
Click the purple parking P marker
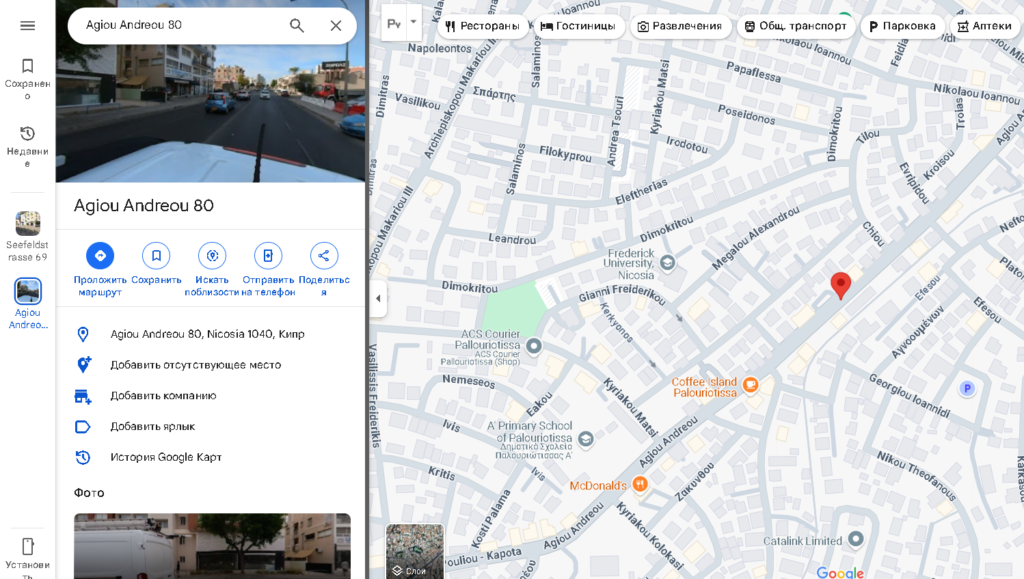pos(967,388)
